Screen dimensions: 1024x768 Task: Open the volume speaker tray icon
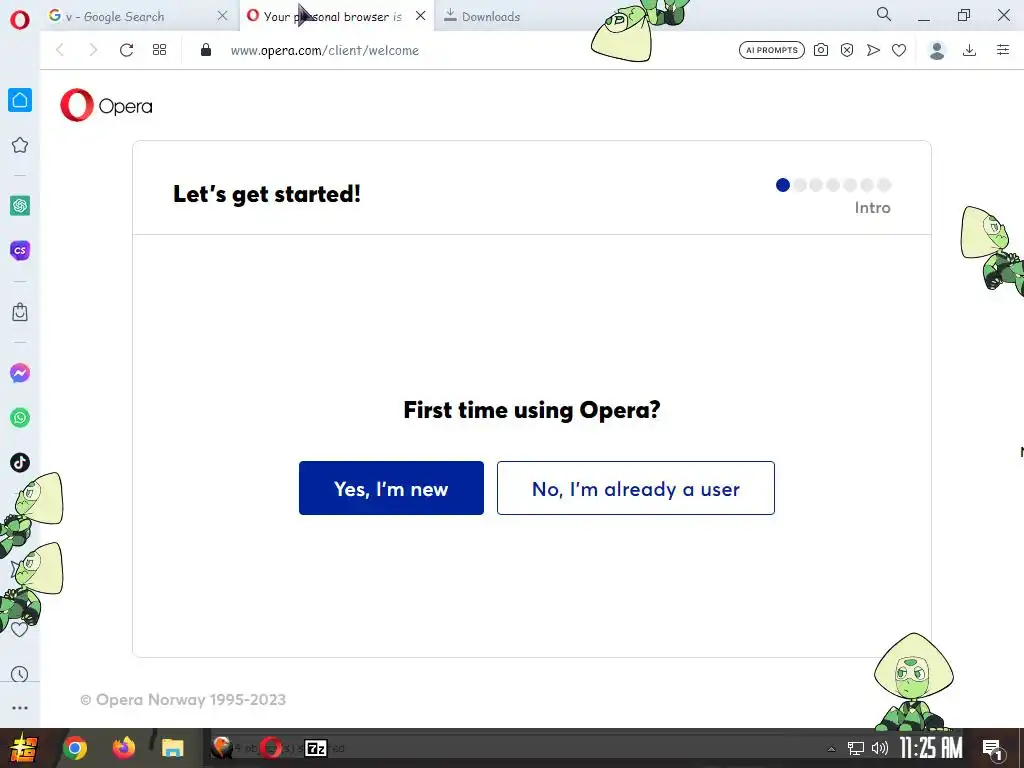[880, 748]
